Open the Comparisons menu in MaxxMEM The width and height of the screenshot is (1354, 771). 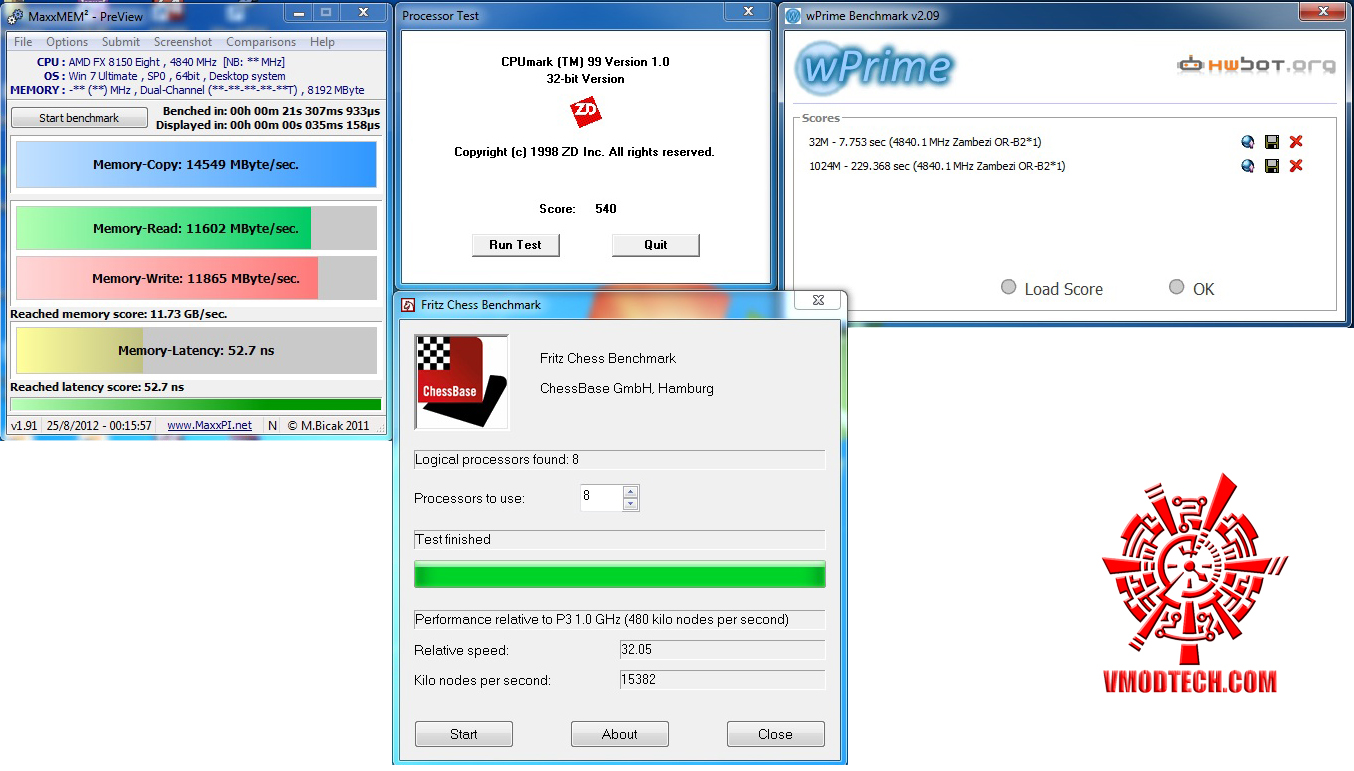click(x=261, y=42)
